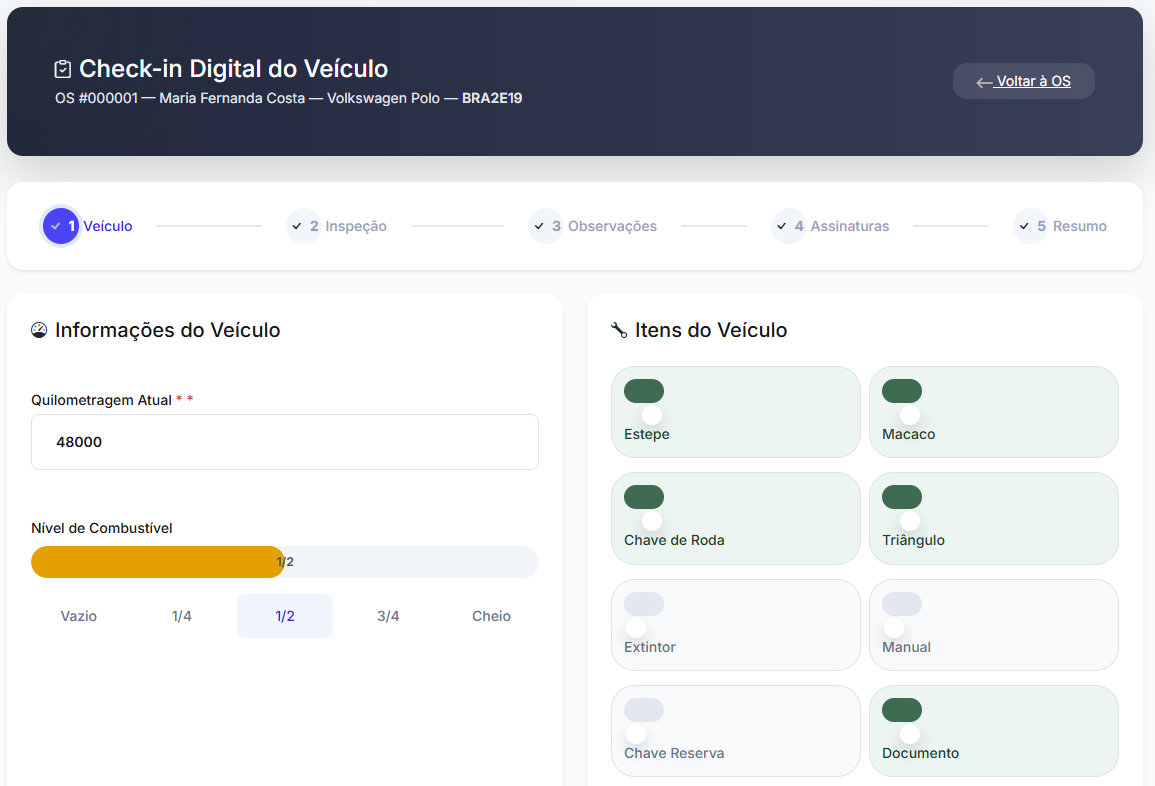Click the Quilometragem Atual input field
Viewport: 1155px width, 786px height.
tap(284, 441)
